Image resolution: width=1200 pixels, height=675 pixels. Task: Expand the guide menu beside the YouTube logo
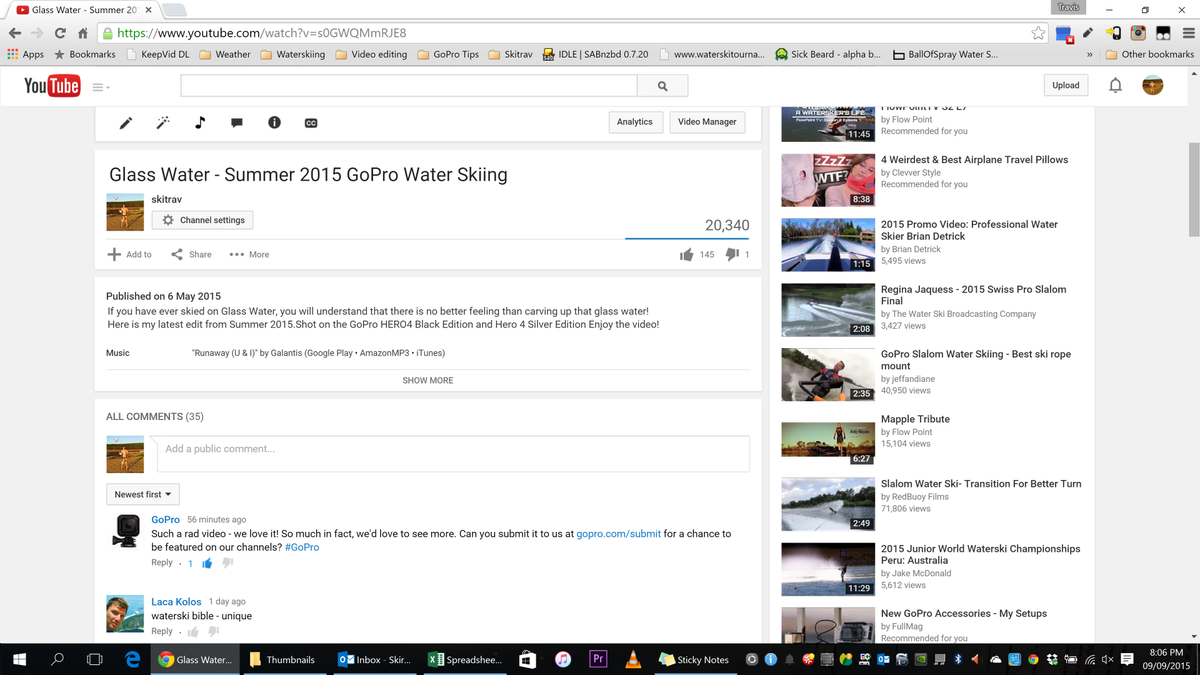coord(99,86)
